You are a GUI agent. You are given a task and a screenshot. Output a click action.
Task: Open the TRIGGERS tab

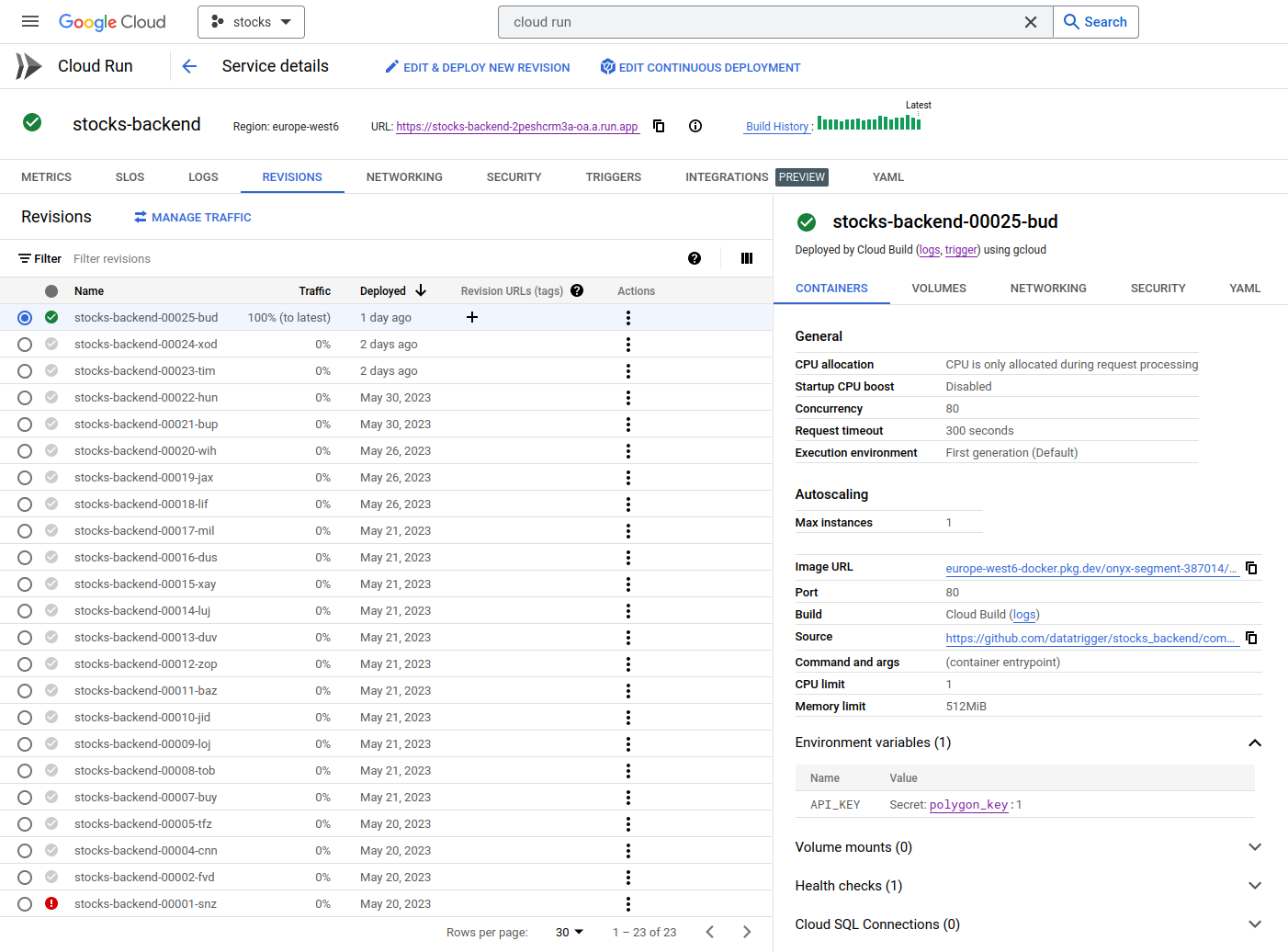point(614,176)
